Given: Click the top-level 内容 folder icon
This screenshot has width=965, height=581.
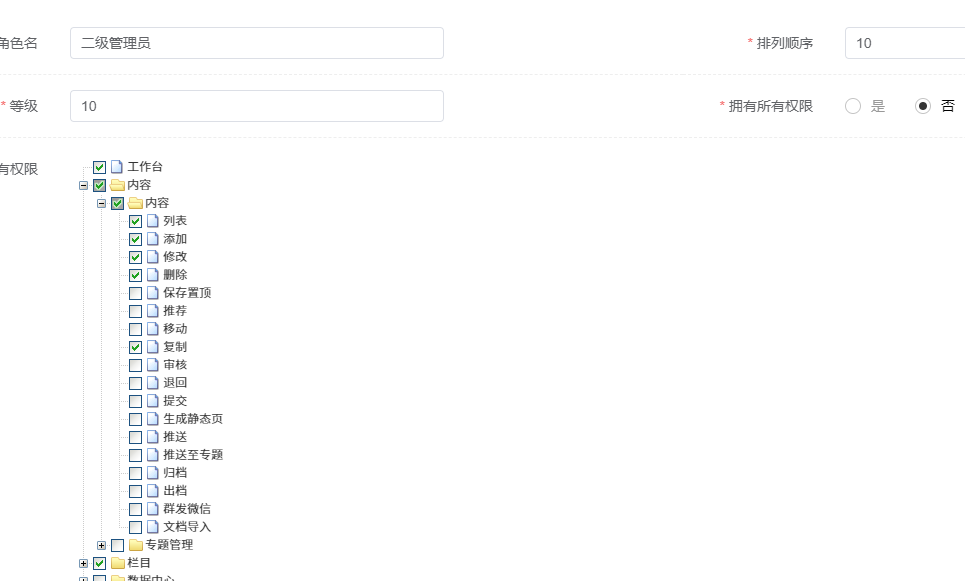Looking at the screenshot, I should [117, 185].
